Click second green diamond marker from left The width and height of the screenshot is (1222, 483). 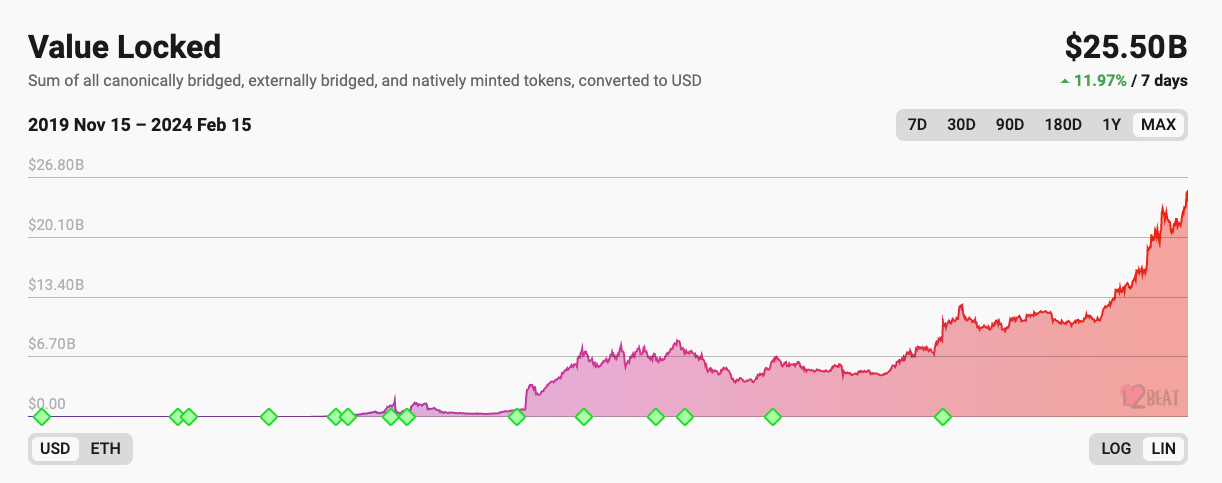[177, 416]
